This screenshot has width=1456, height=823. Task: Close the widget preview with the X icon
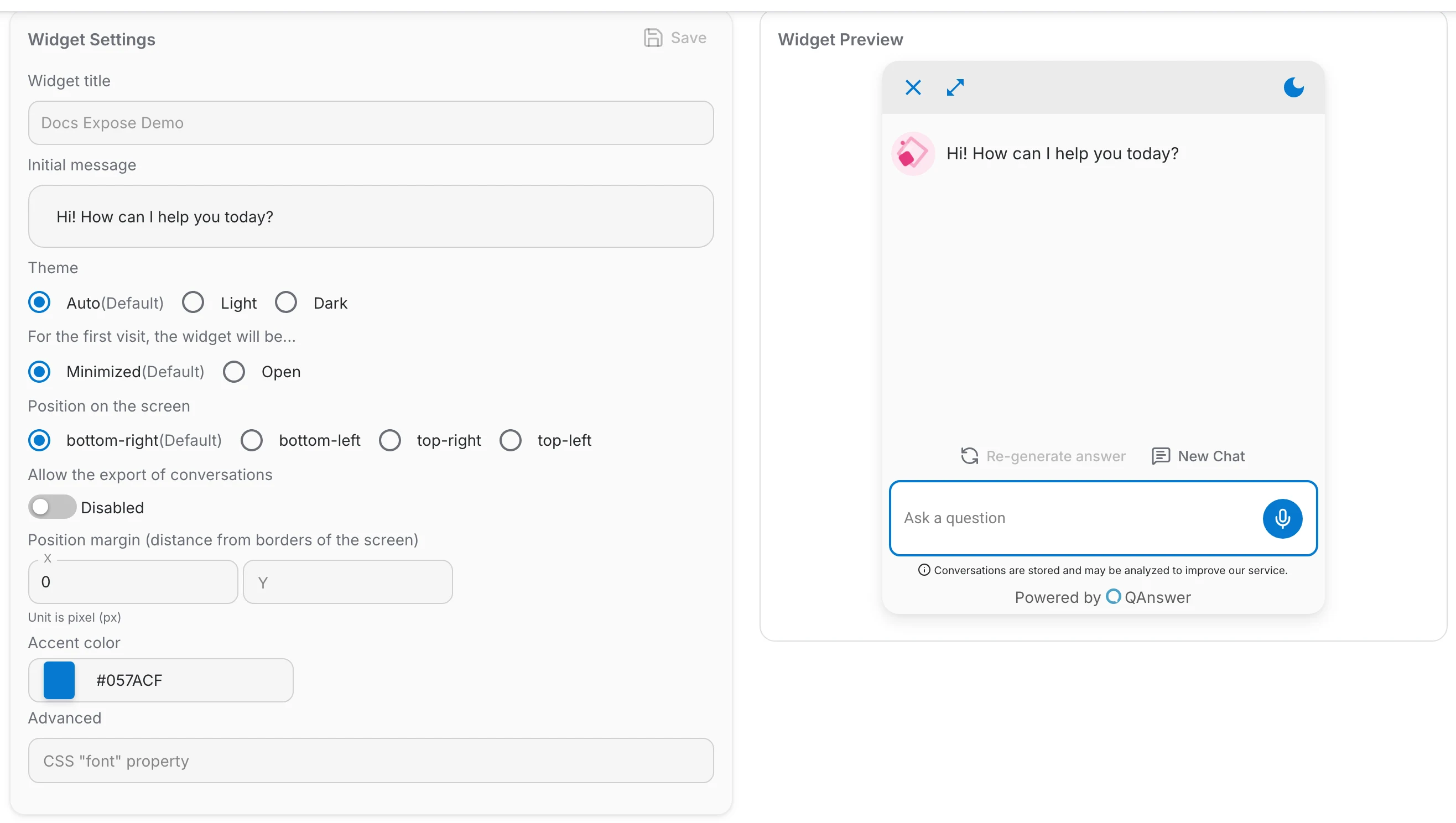(913, 87)
